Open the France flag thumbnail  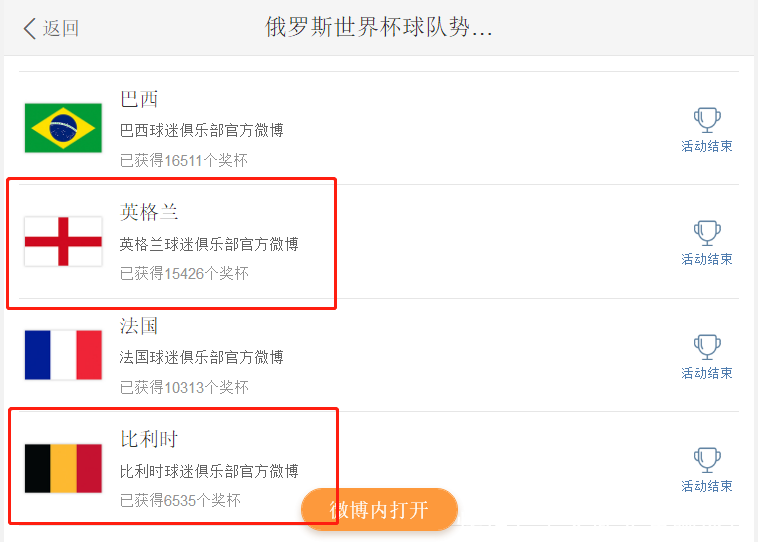click(63, 355)
